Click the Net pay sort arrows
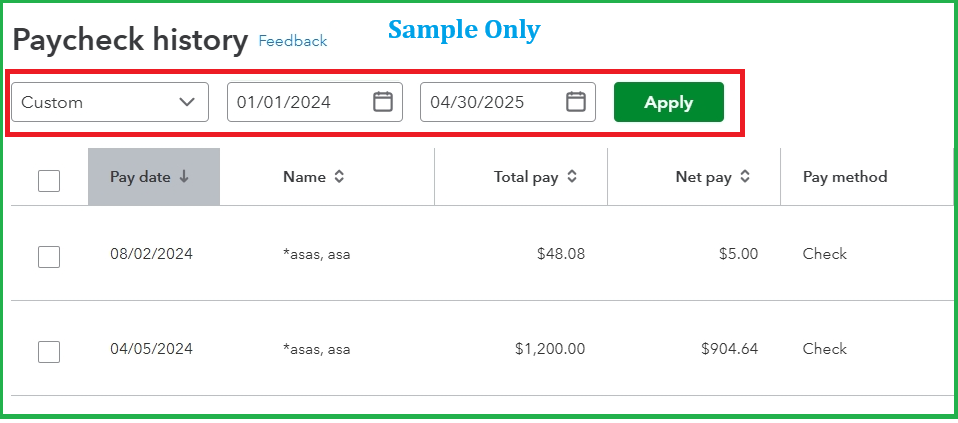Image resolution: width=958 pixels, height=423 pixels. coord(744,177)
